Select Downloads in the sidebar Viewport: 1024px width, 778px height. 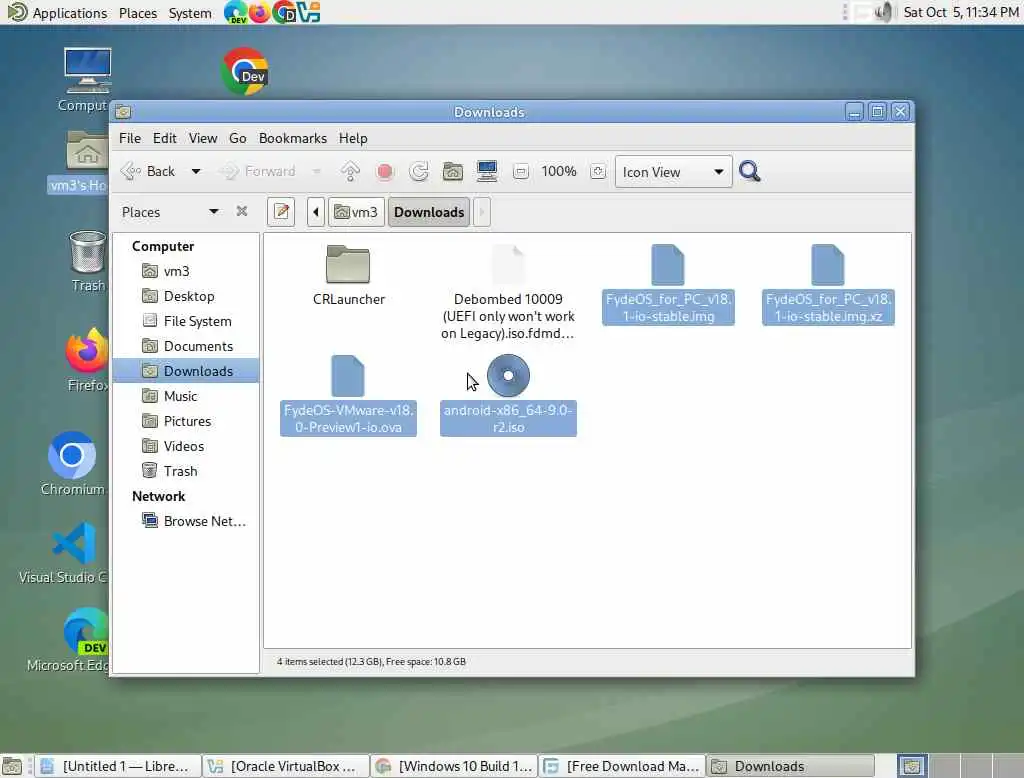[186, 371]
